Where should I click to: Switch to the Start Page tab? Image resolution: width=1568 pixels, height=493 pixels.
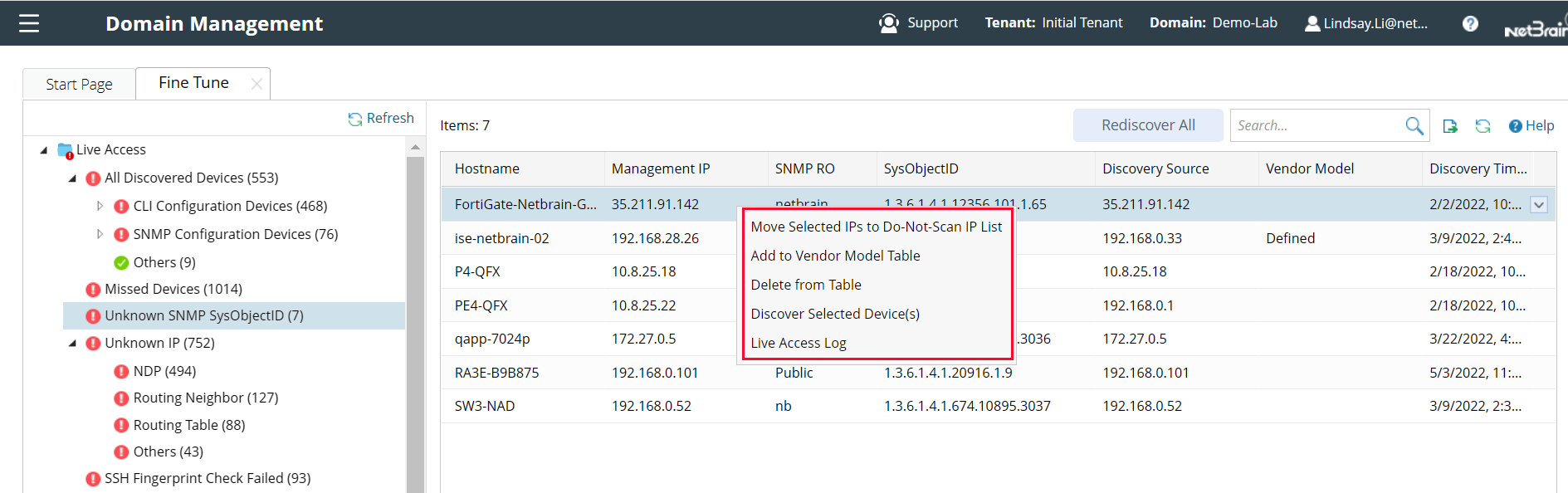click(x=79, y=84)
